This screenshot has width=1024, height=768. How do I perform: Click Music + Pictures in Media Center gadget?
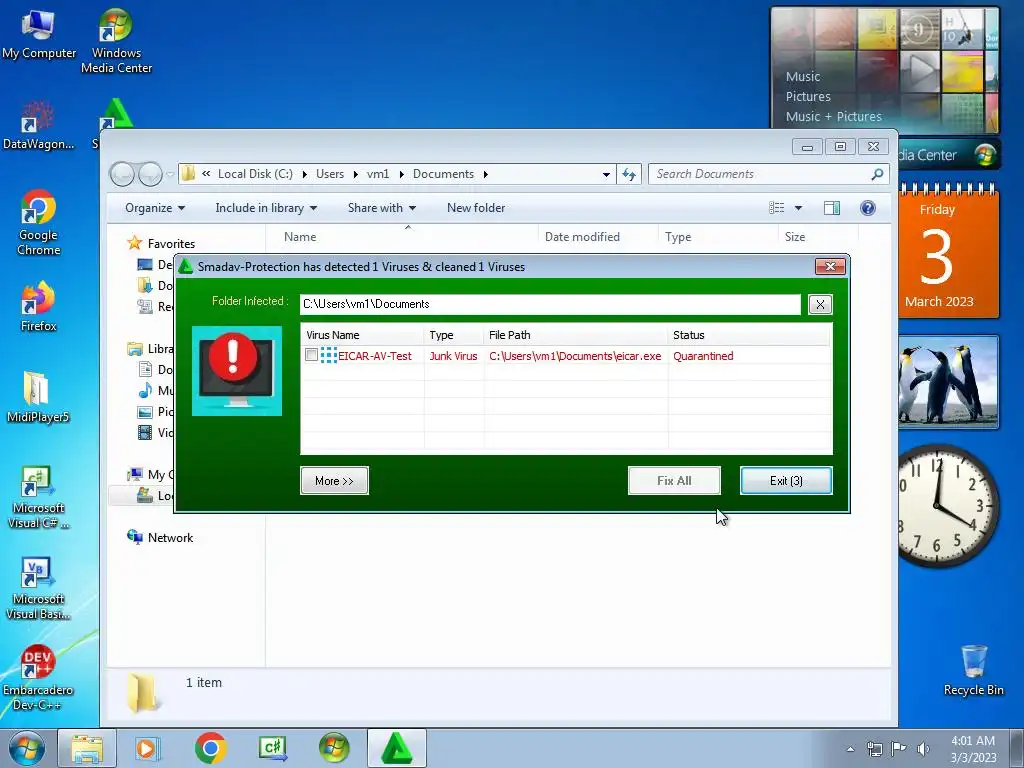point(833,116)
